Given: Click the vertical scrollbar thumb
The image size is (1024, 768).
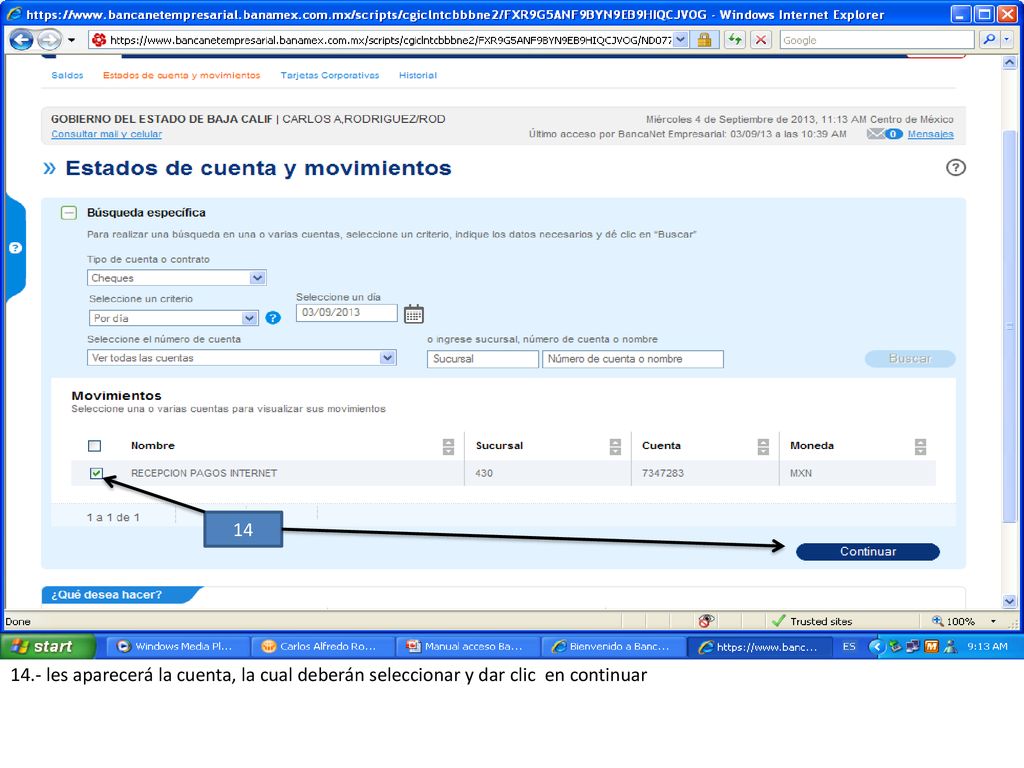Looking at the screenshot, I should [x=1009, y=327].
